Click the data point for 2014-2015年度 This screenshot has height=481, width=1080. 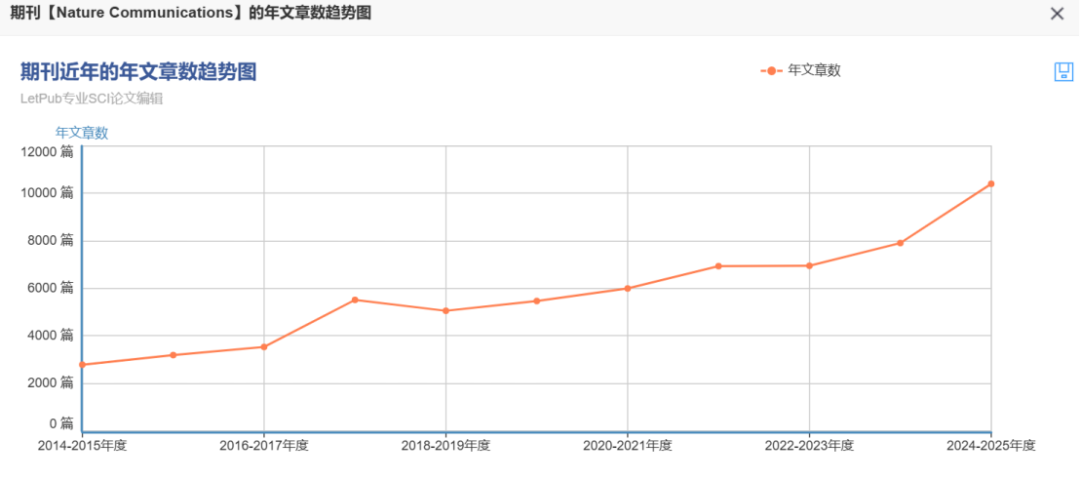[x=82, y=365]
